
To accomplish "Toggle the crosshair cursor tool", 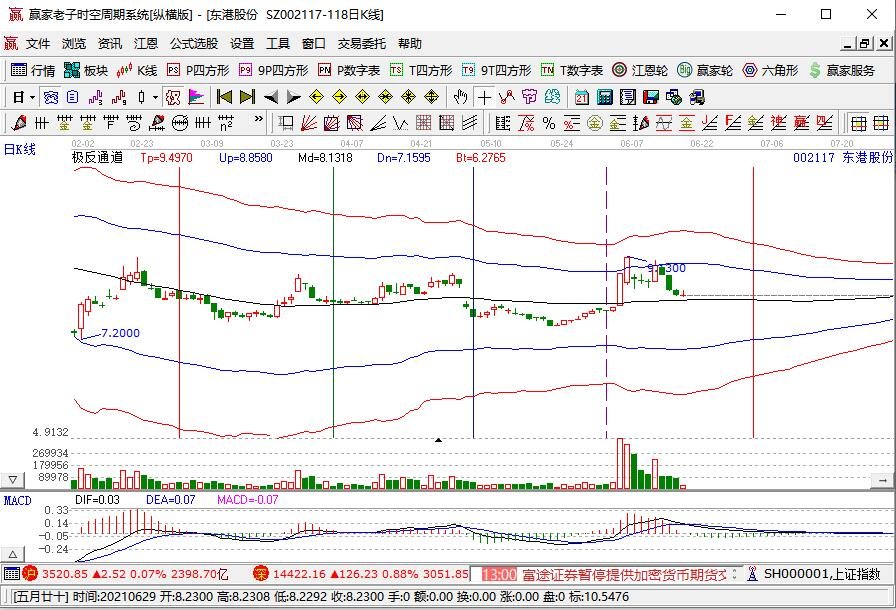I will click(x=484, y=98).
